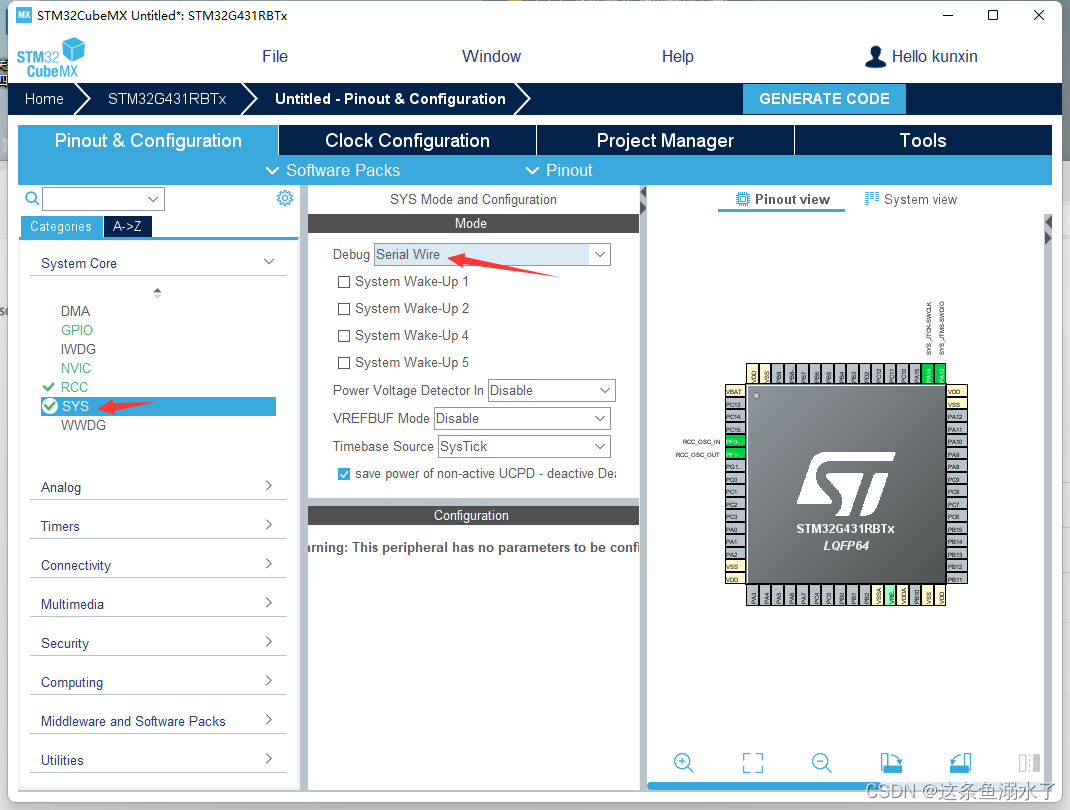Check the System Wake-Up 1 checkbox

tap(344, 281)
